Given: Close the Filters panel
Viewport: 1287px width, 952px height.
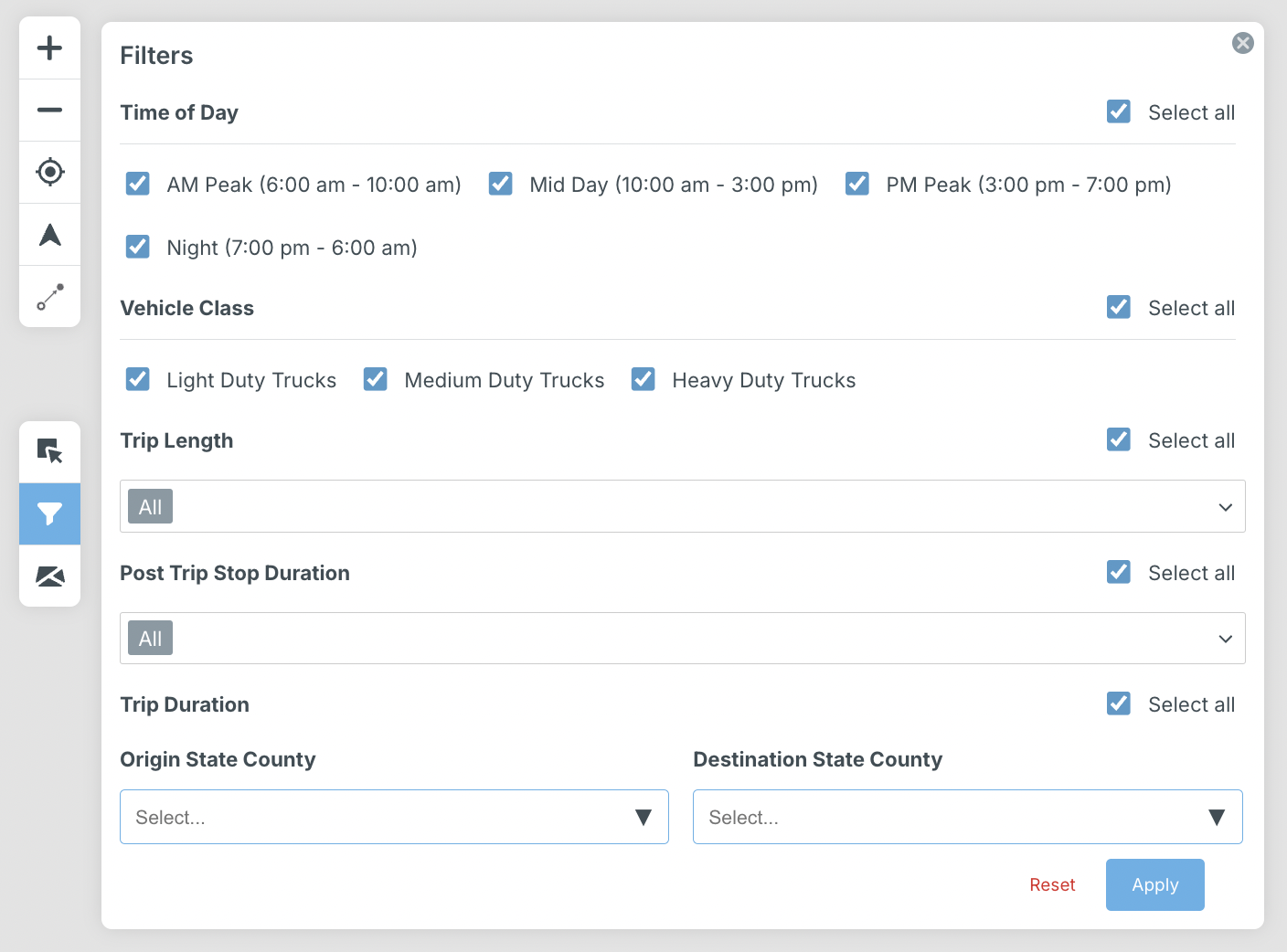Looking at the screenshot, I should 1242,43.
